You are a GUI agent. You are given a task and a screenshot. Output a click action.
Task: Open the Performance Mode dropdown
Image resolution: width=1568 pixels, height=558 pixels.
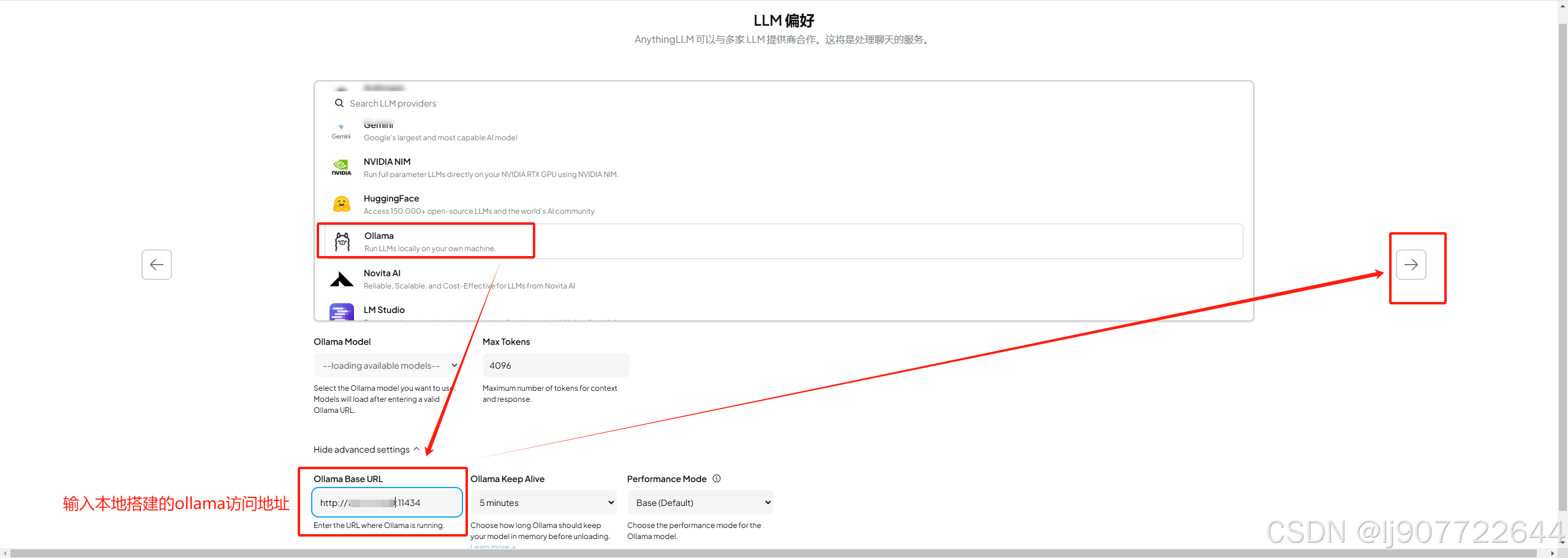tap(700, 502)
